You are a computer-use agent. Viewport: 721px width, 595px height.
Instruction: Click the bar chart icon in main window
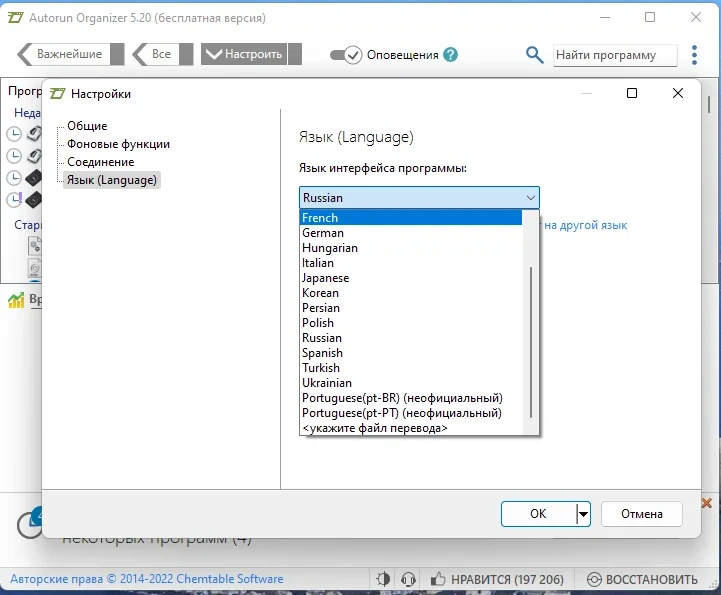16,300
